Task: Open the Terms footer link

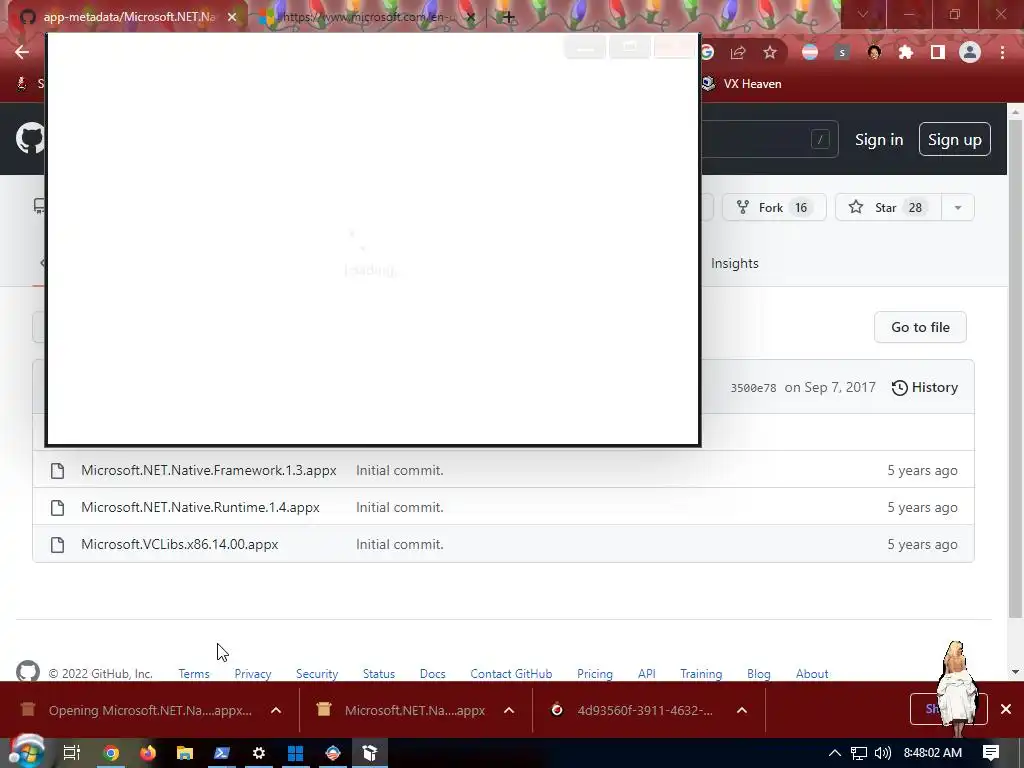Action: [x=194, y=673]
